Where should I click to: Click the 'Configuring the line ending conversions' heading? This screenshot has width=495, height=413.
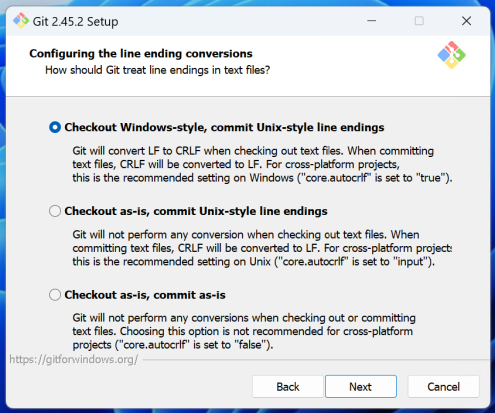(x=141, y=54)
